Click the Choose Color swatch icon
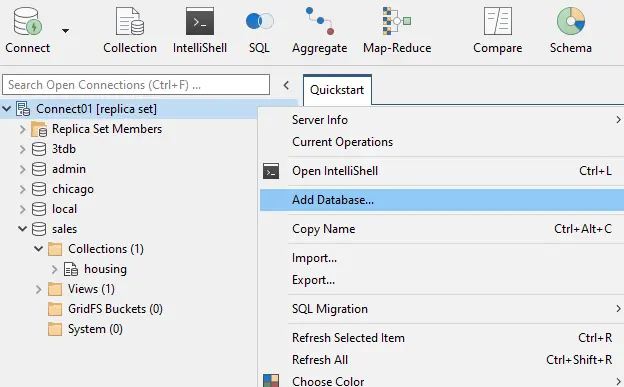Image resolution: width=624 pixels, height=387 pixels. [271, 381]
